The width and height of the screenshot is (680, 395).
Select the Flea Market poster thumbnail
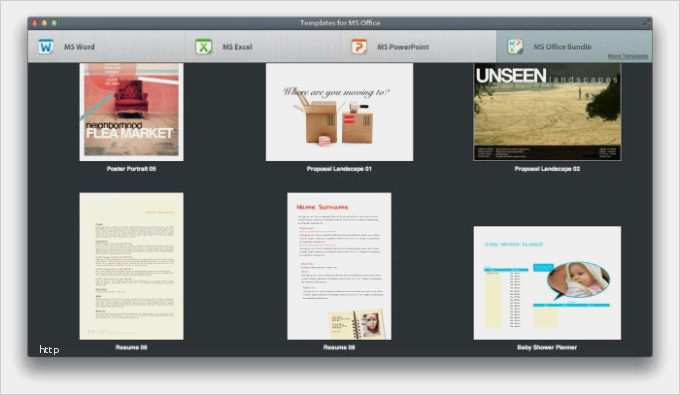[x=131, y=112]
